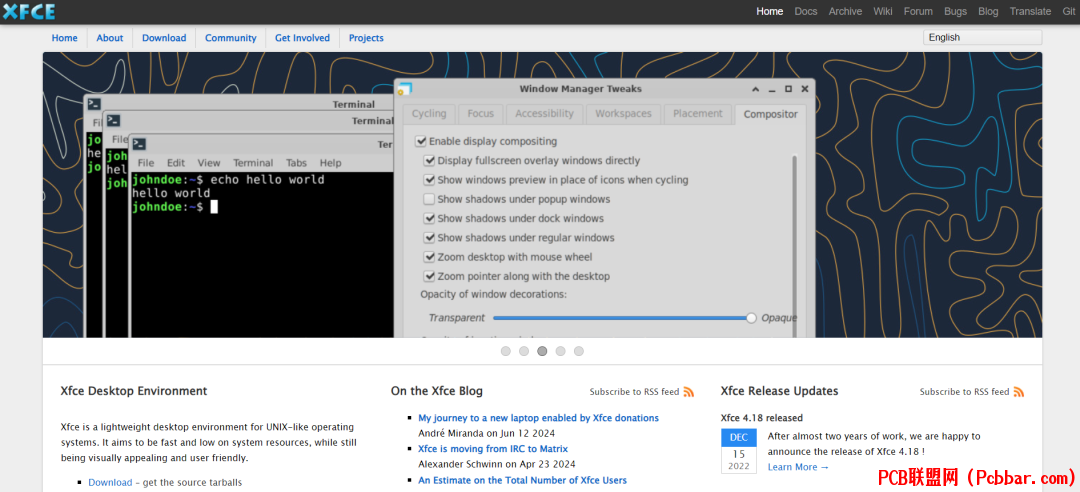This screenshot has height=492, width=1080.
Task: Open Archive in the dark top bar
Action: (x=845, y=11)
